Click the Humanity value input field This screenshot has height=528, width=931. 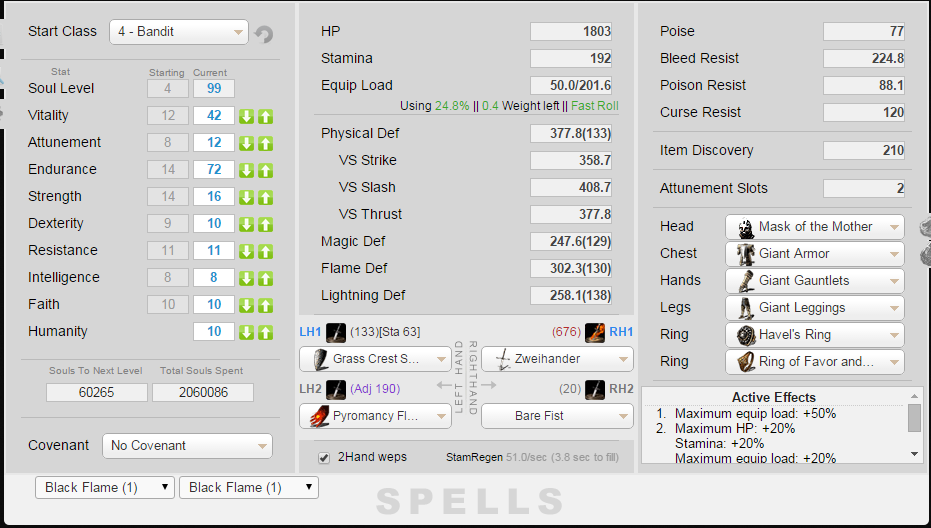(214, 332)
